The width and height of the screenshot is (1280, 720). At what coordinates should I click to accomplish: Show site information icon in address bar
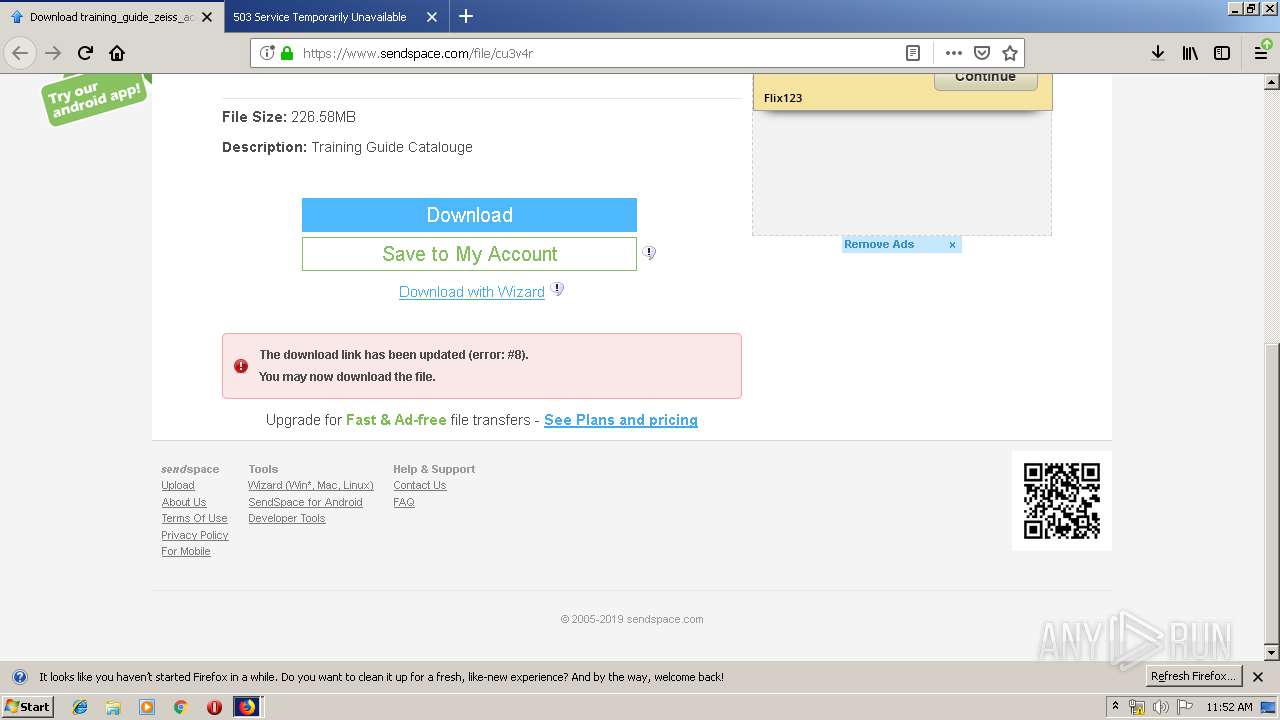[x=267, y=53]
